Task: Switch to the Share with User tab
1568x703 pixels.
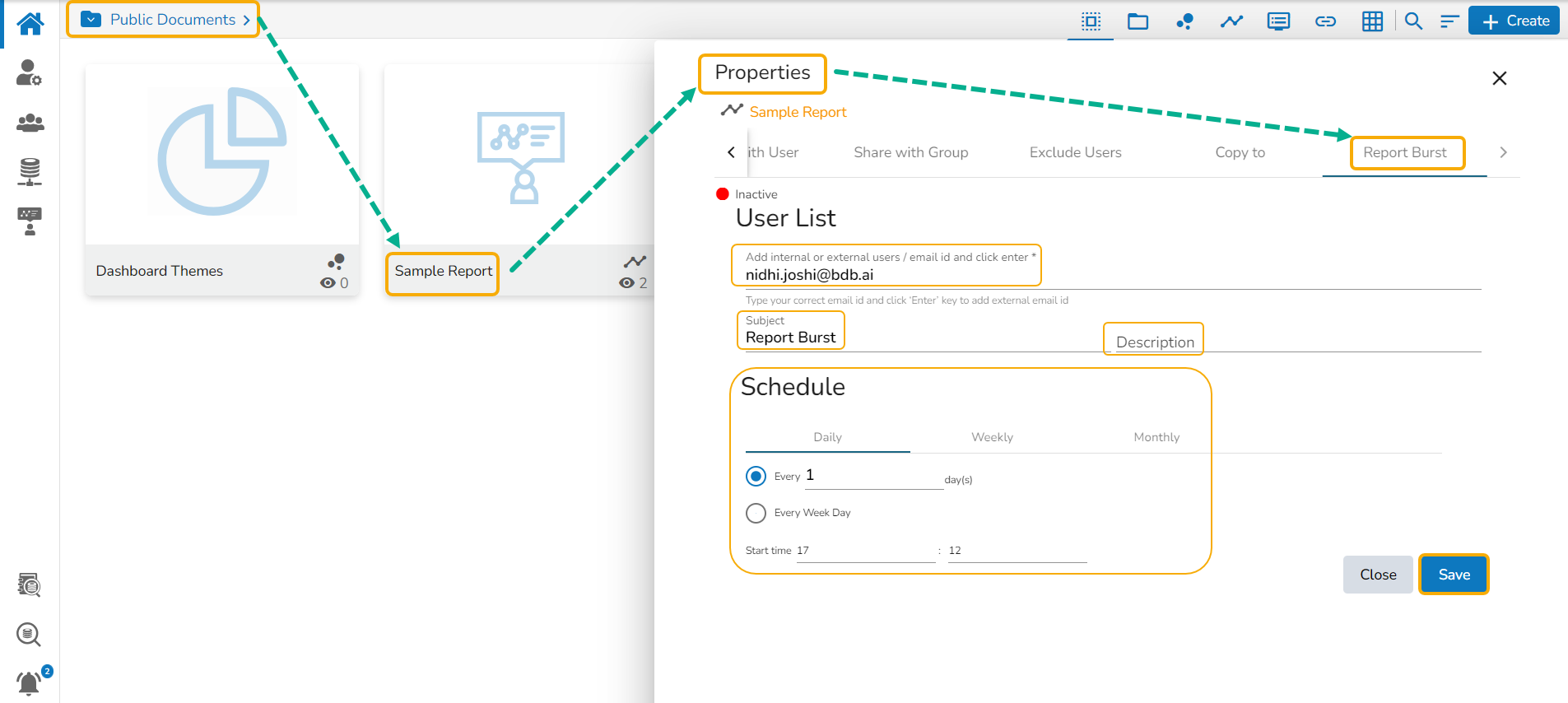Action: 773,152
